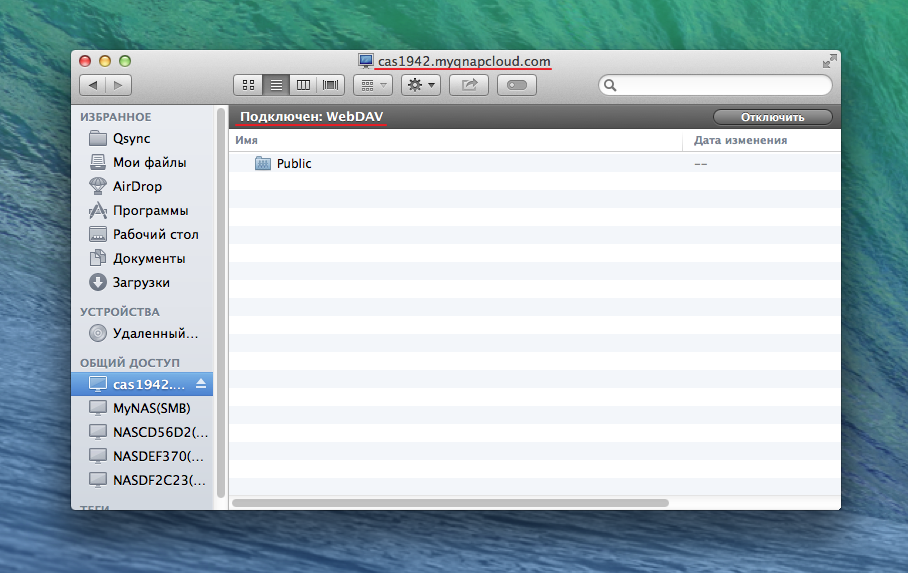Open Документы in sidebar
This screenshot has height=573, width=908.
tap(142, 258)
